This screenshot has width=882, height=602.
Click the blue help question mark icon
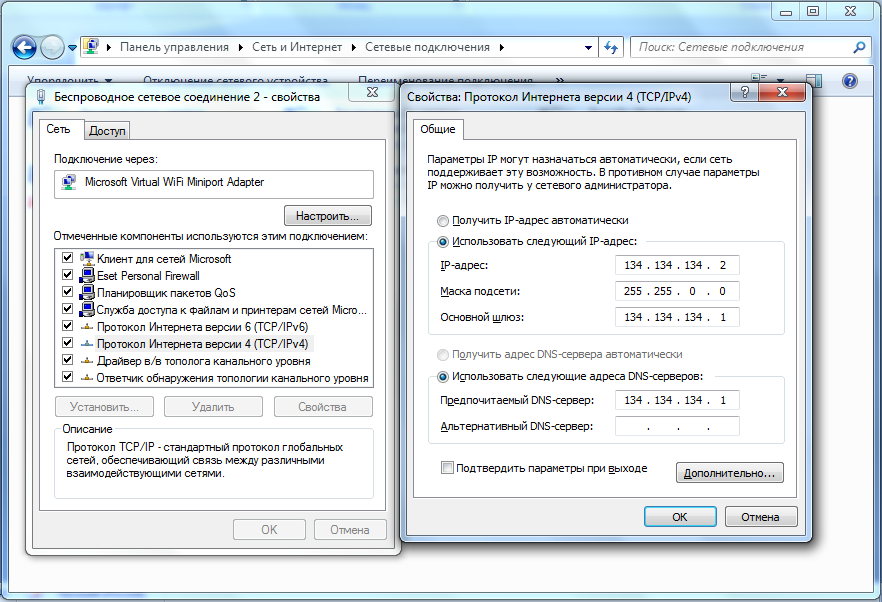[849, 81]
